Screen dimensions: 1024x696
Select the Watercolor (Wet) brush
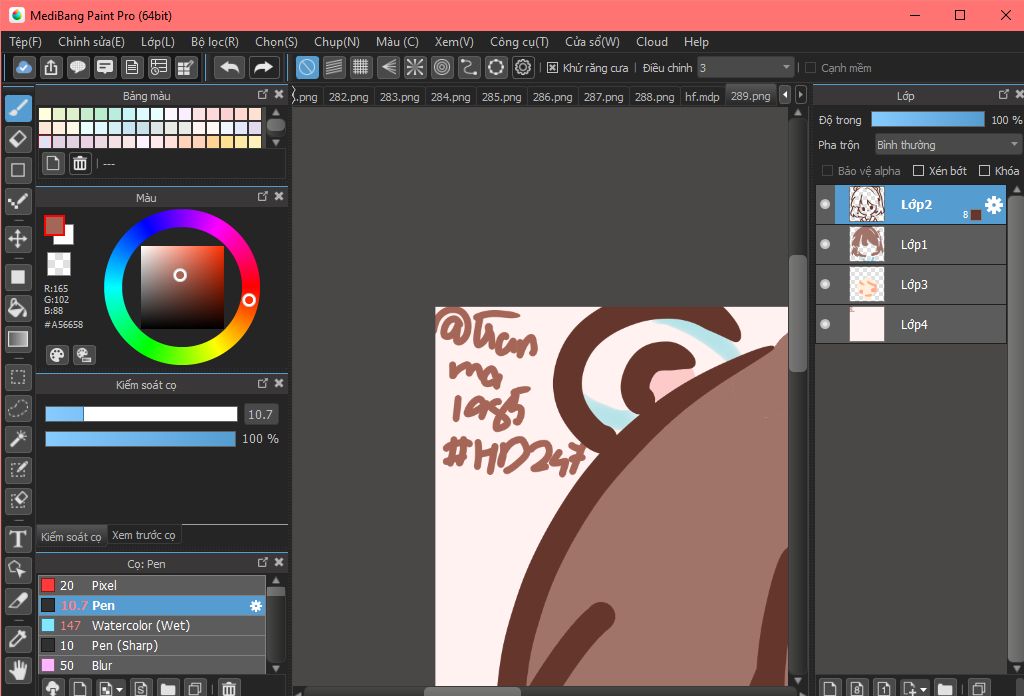152,625
